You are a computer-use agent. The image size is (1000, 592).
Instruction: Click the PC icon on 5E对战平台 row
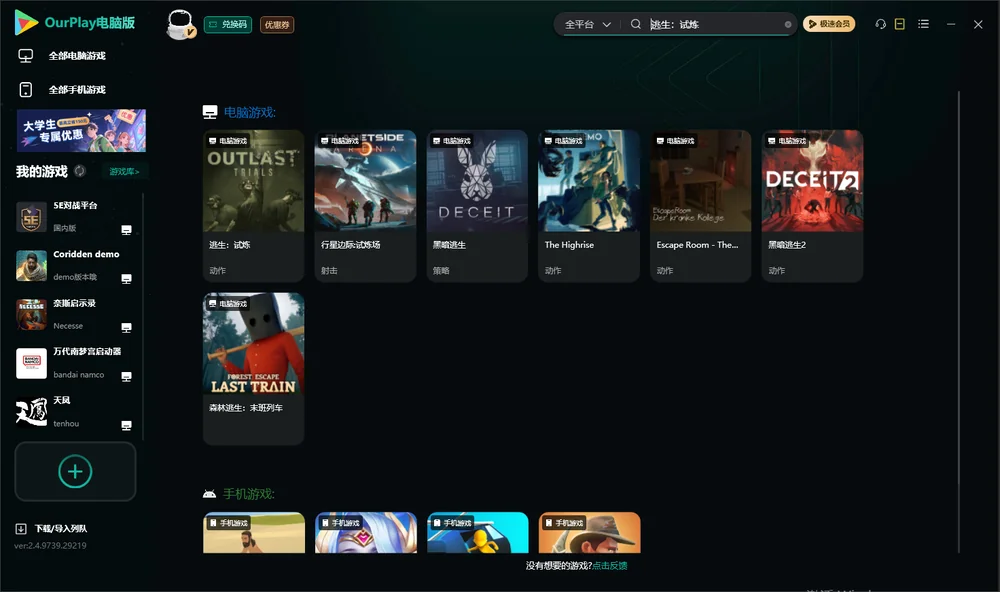tap(126, 230)
